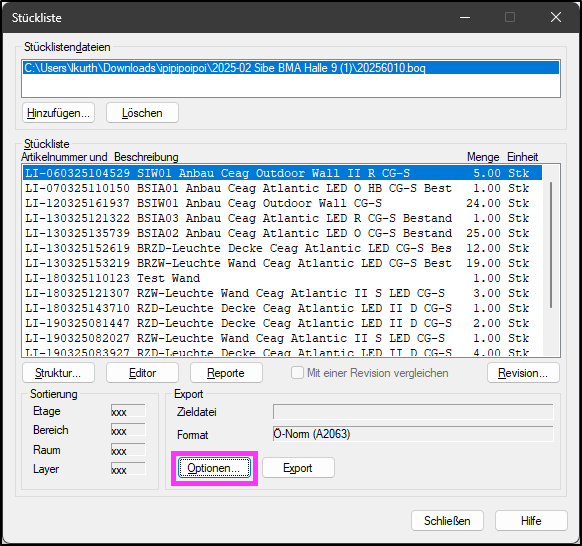Select row LI-180325110123 Test Wand
582x546 pixels.
coord(282,278)
